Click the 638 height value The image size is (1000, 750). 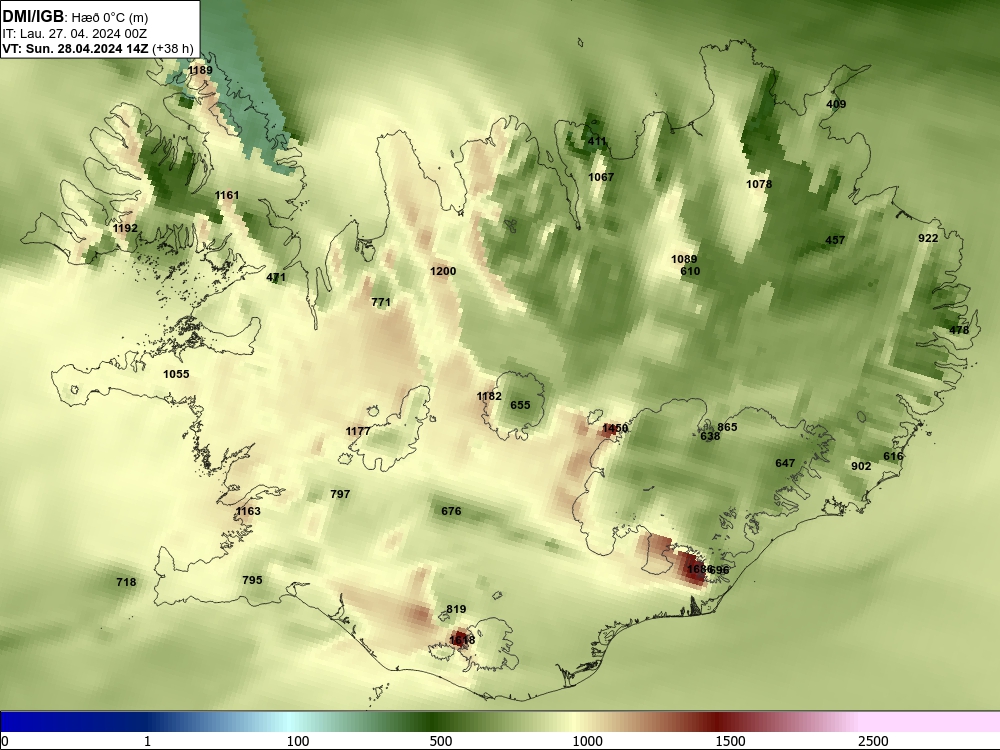[710, 437]
